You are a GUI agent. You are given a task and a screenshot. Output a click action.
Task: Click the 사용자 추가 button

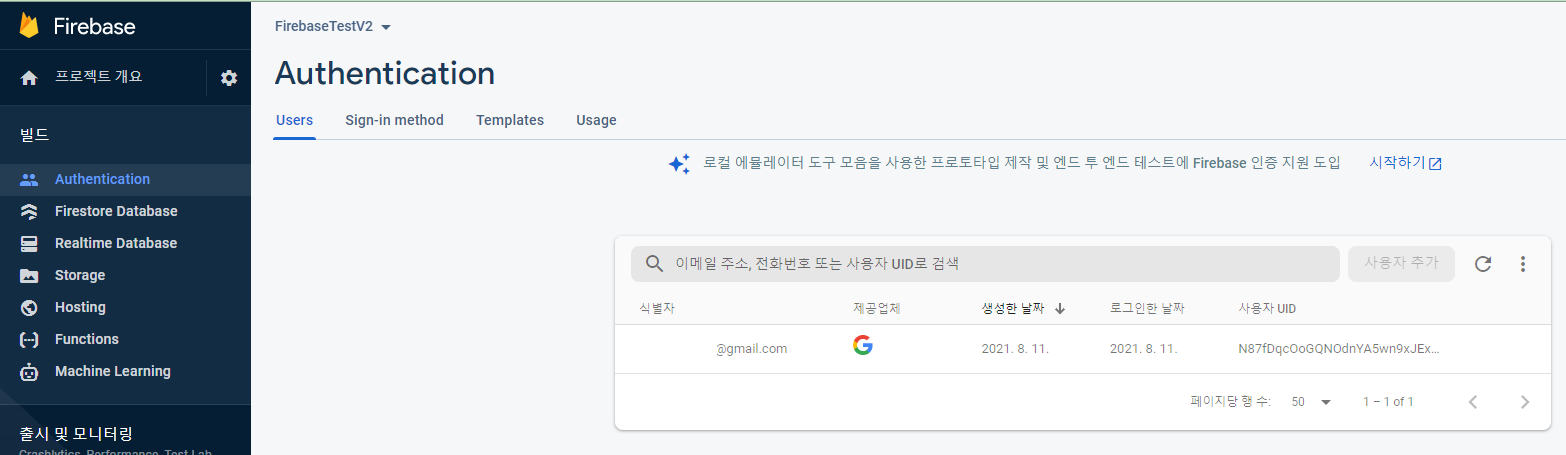tap(1400, 264)
